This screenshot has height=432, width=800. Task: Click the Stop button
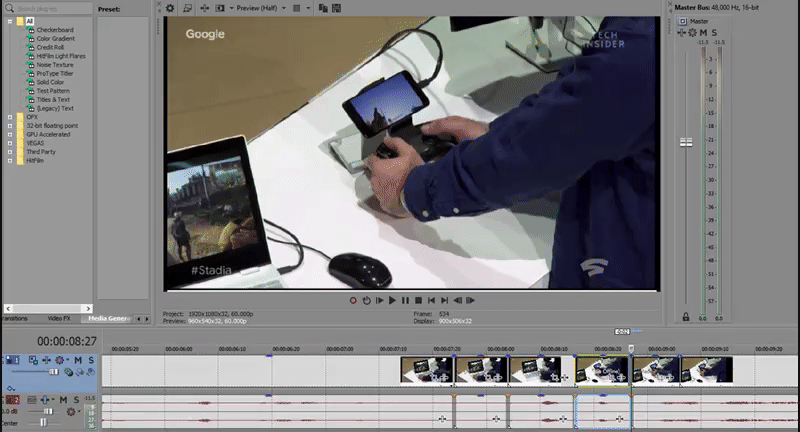(418, 300)
